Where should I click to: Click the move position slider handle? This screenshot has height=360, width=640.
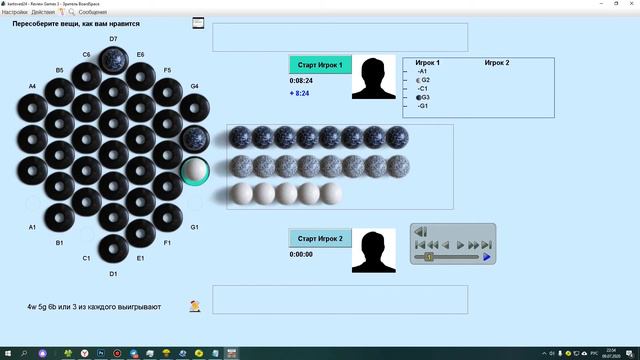click(429, 257)
